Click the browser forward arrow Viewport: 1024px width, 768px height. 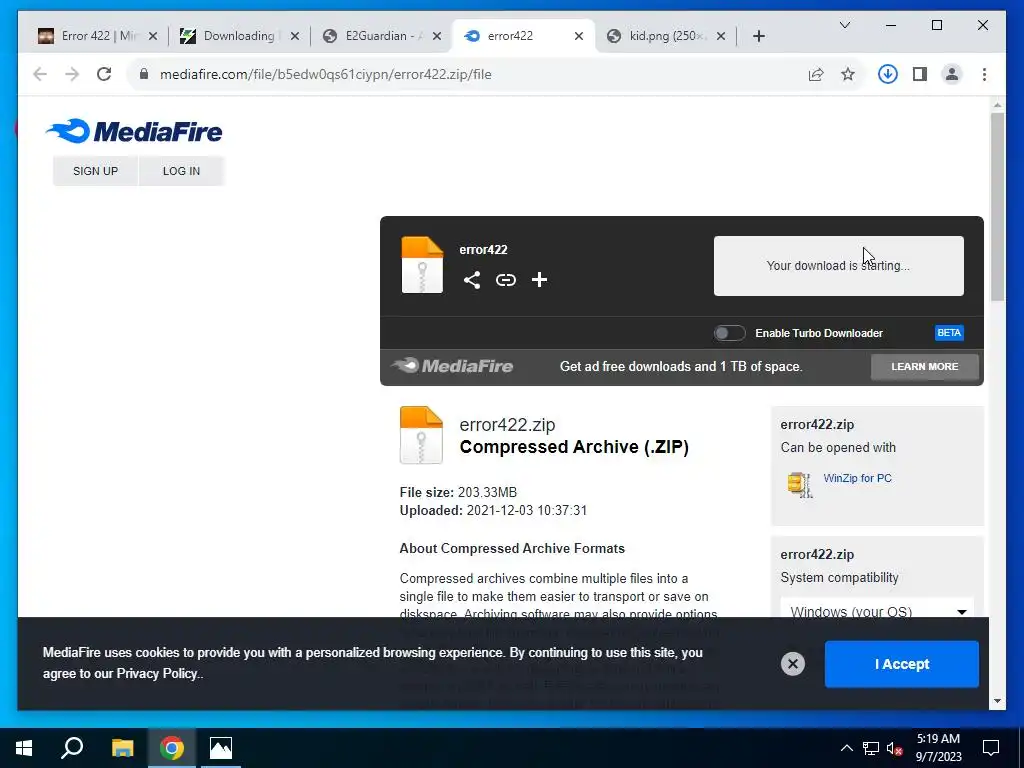[x=72, y=74]
